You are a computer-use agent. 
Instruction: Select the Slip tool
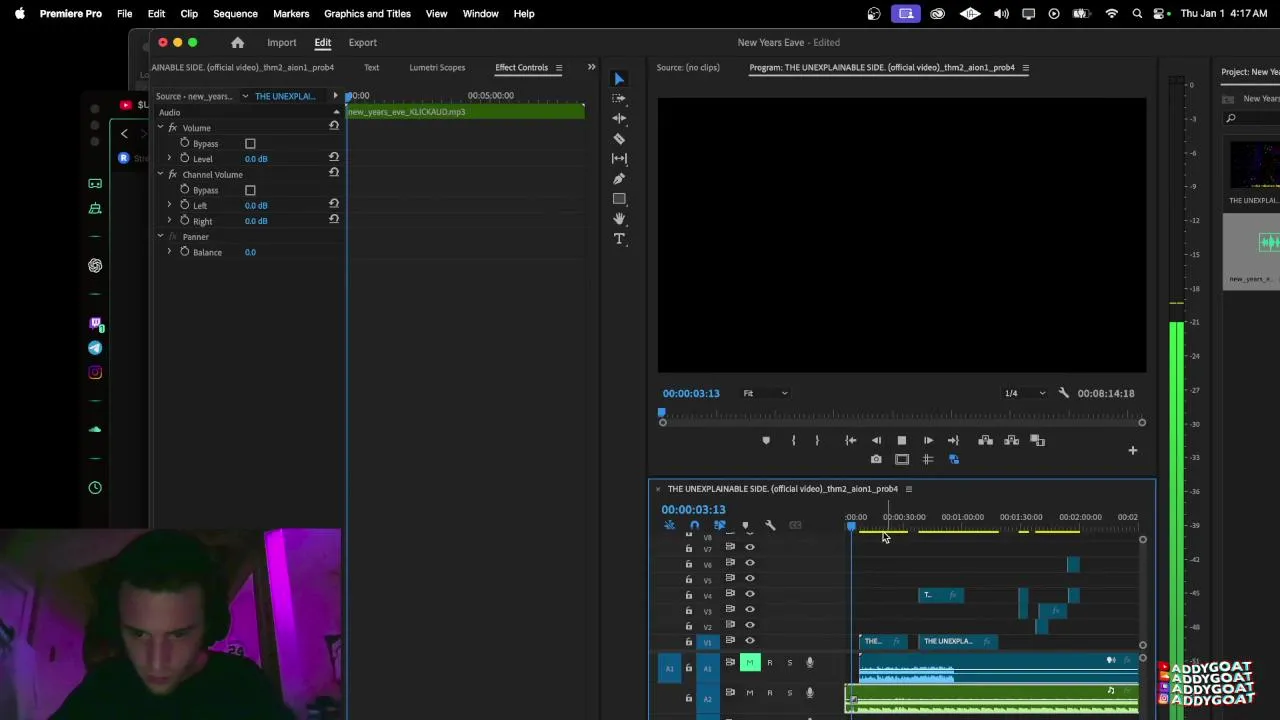click(x=619, y=159)
